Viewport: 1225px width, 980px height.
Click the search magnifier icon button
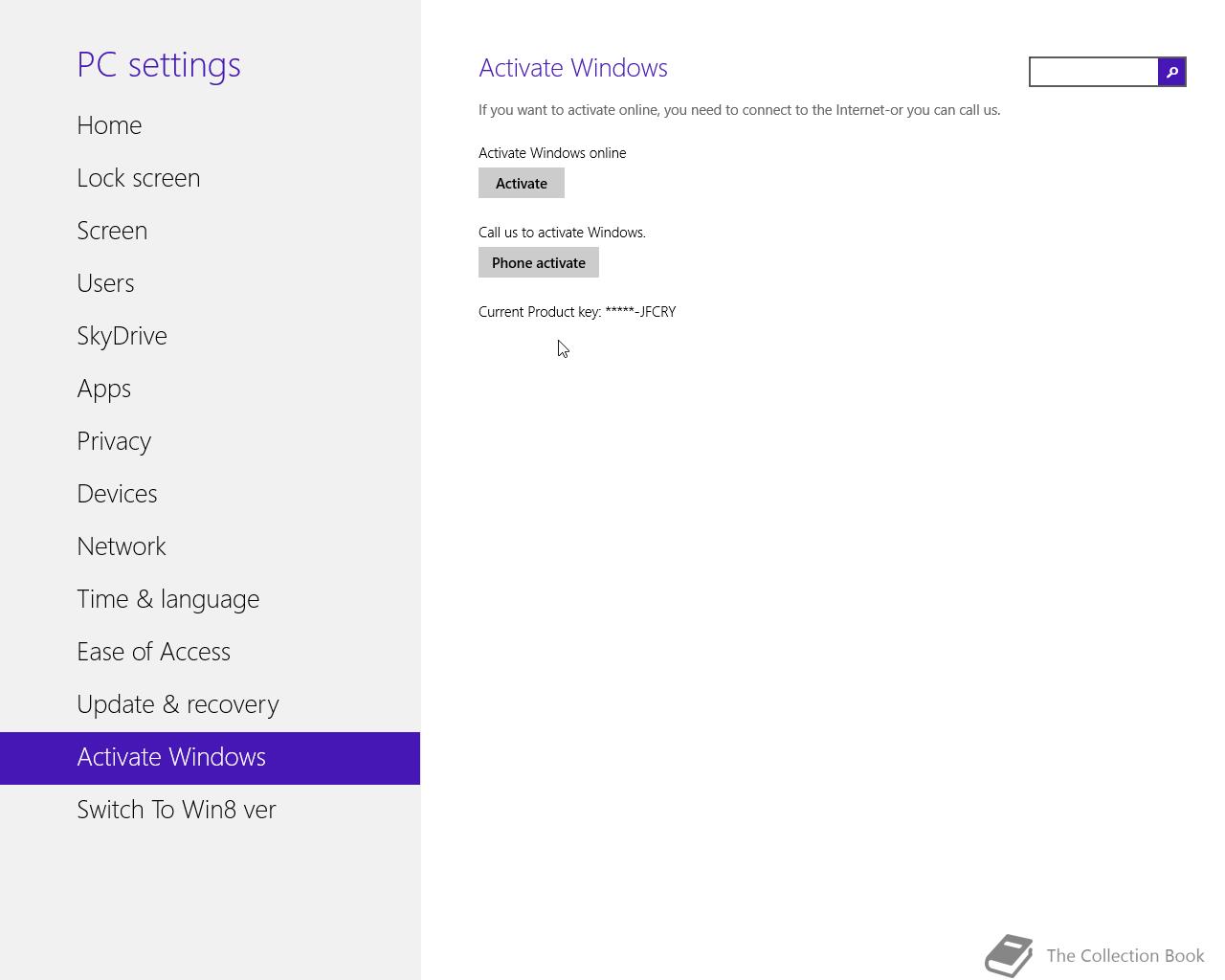click(x=1171, y=72)
